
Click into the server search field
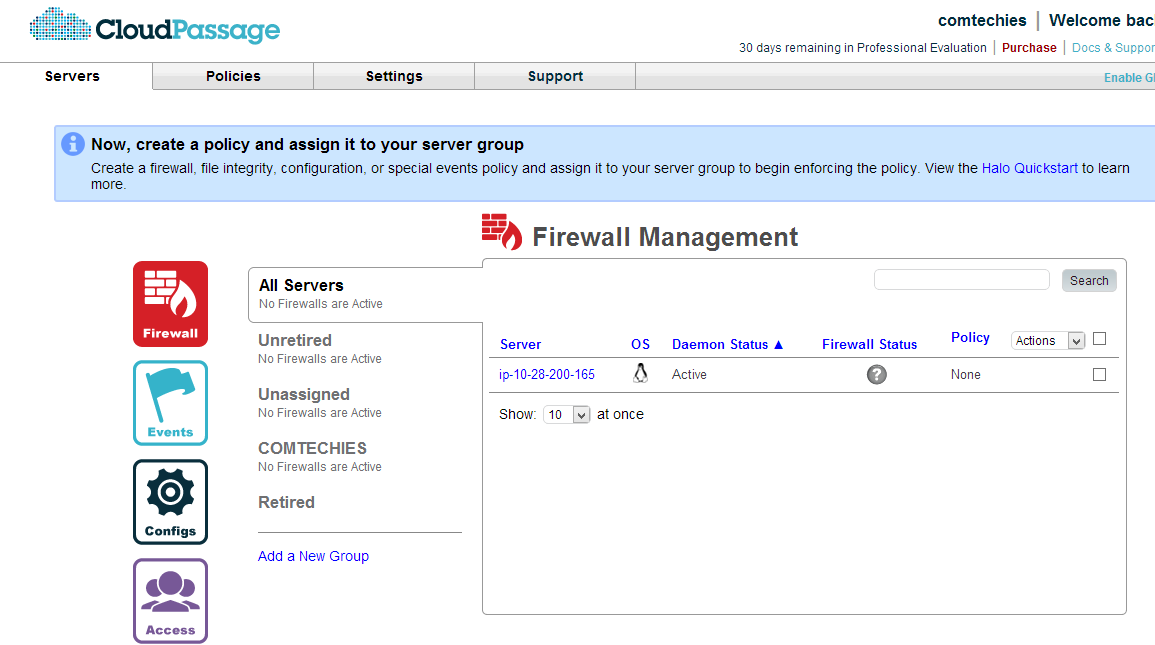[961, 280]
